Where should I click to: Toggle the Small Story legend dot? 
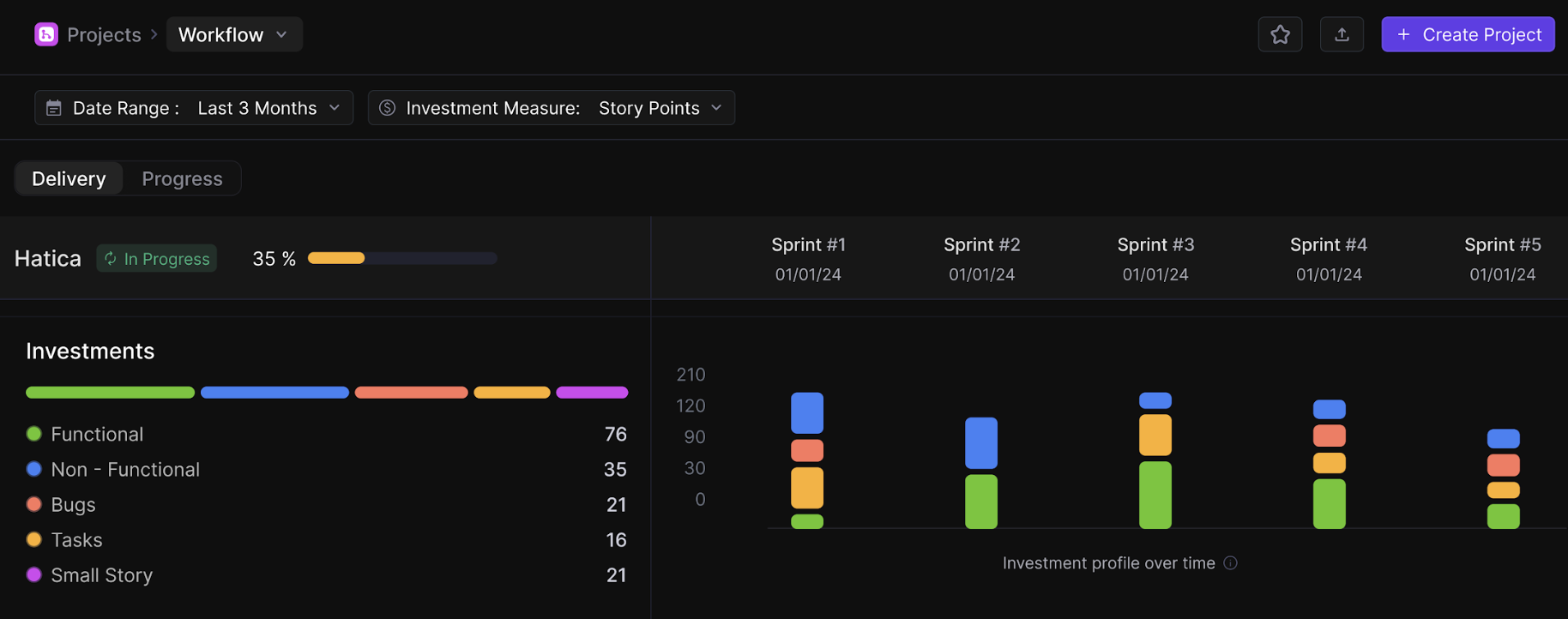coord(34,574)
